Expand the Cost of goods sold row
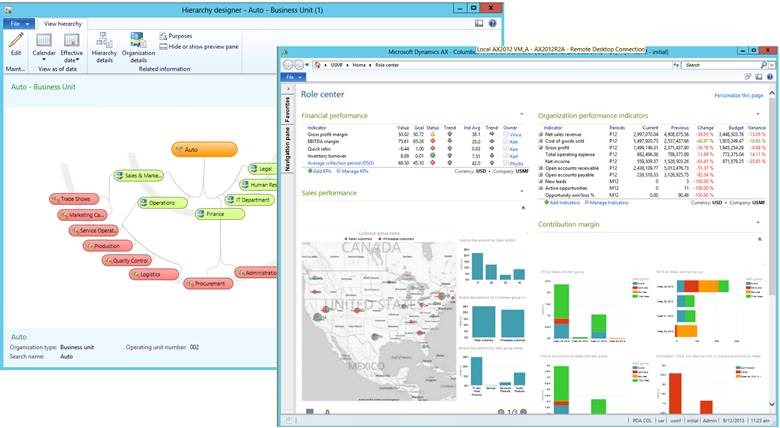Viewport: 780px width, 428px height. click(x=541, y=141)
